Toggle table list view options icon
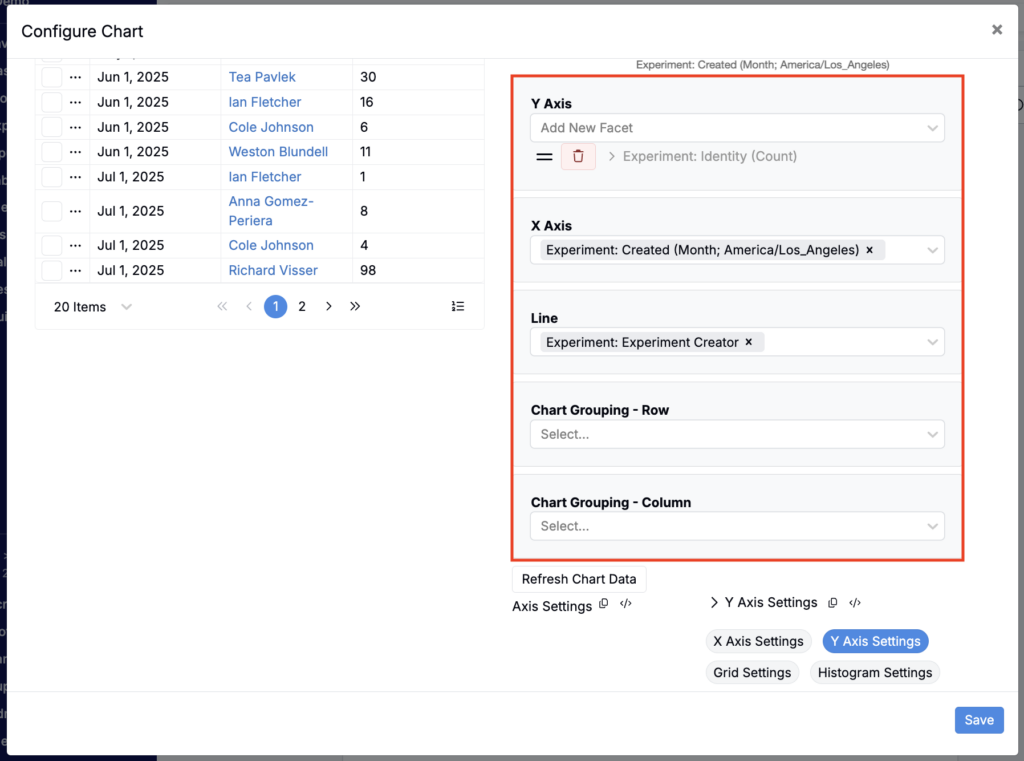The height and width of the screenshot is (761, 1024). click(x=458, y=306)
